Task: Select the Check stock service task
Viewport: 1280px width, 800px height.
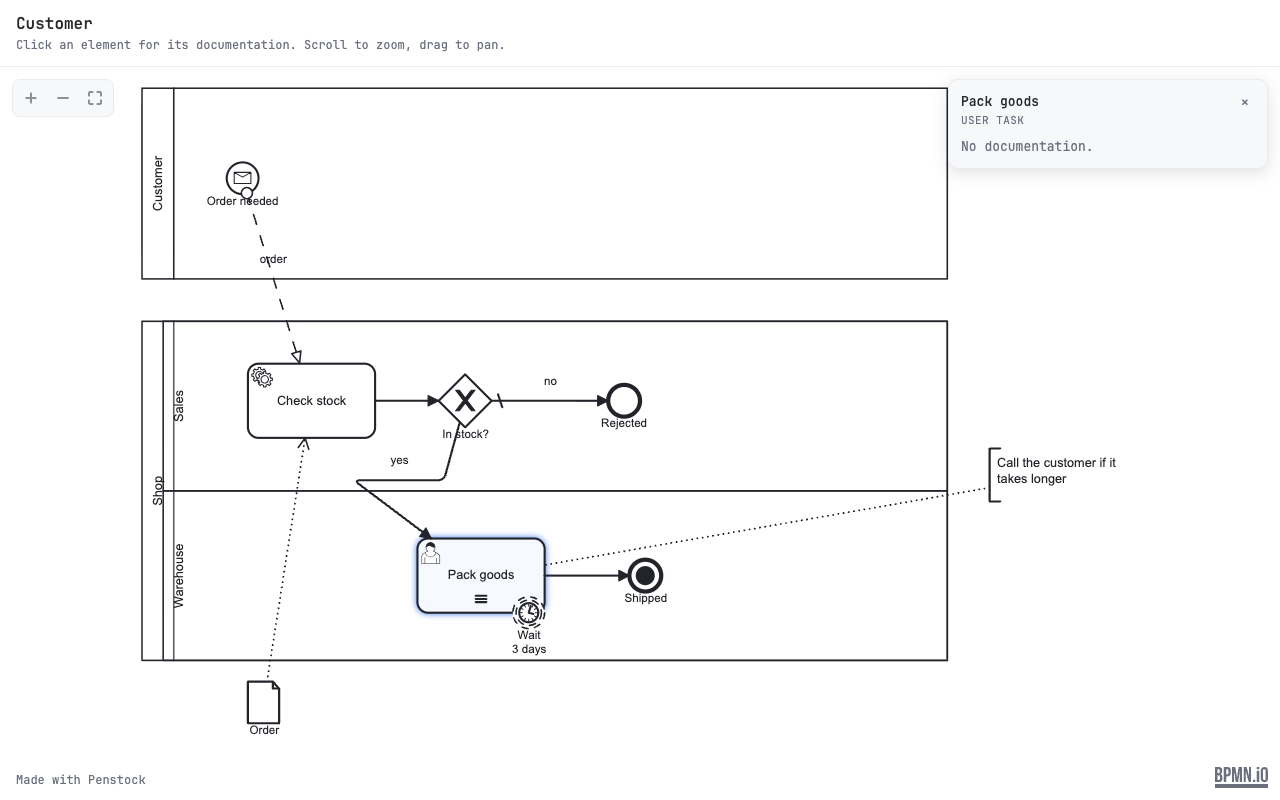Action: tap(312, 401)
